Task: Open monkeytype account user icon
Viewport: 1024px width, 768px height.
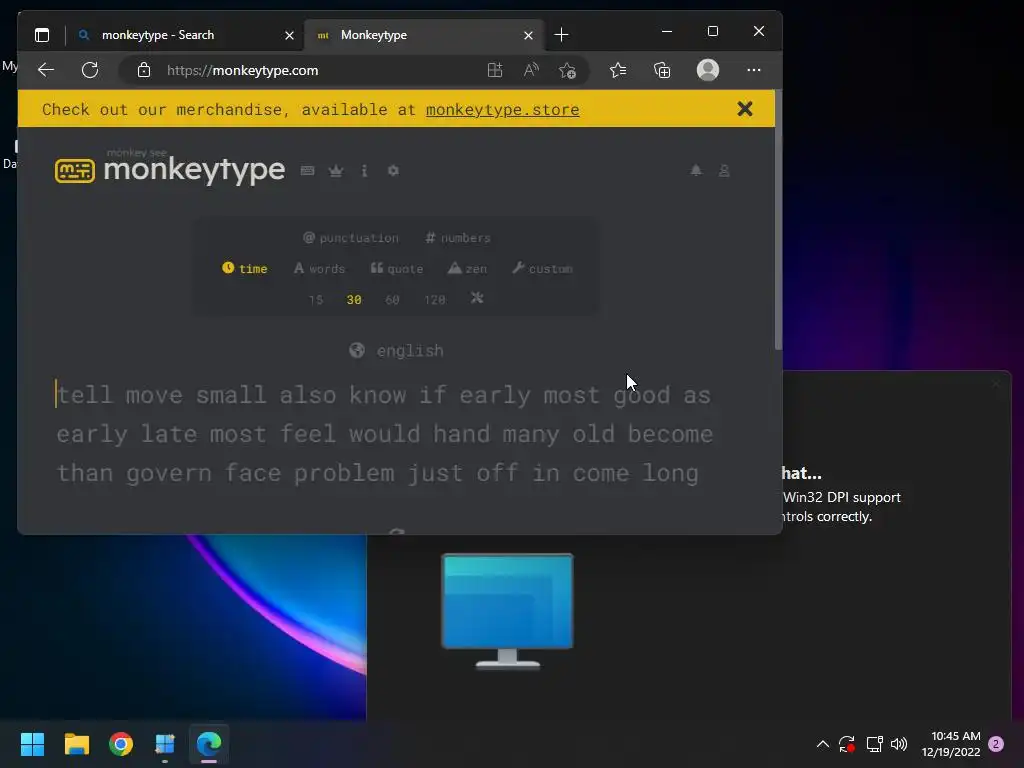Action: tap(724, 170)
